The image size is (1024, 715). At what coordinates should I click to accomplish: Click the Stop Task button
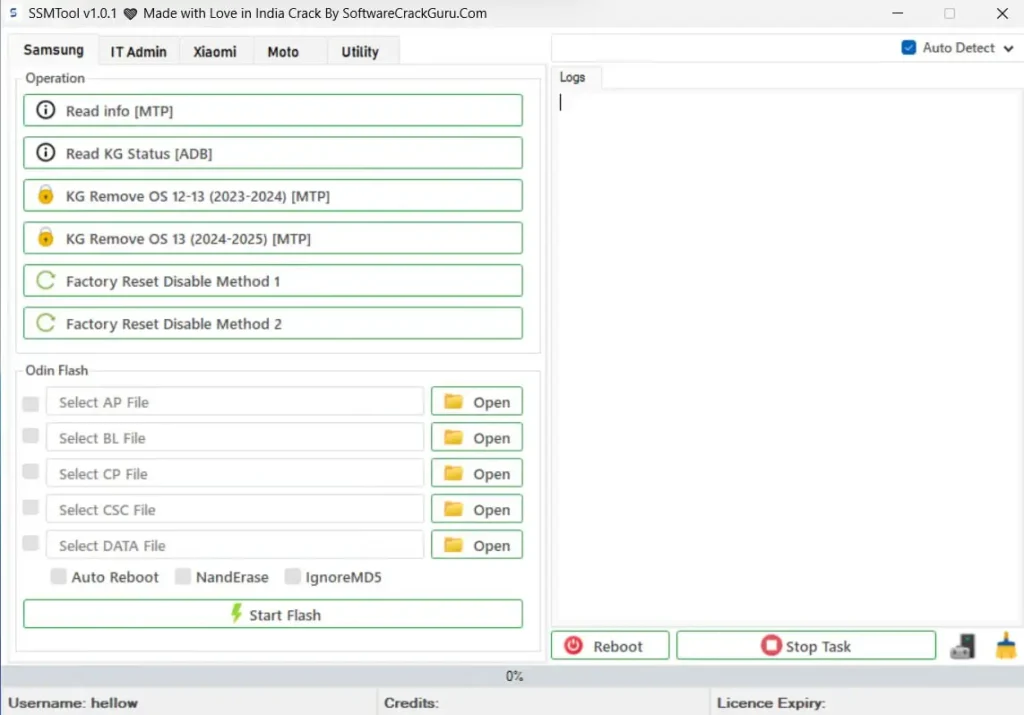tap(806, 646)
